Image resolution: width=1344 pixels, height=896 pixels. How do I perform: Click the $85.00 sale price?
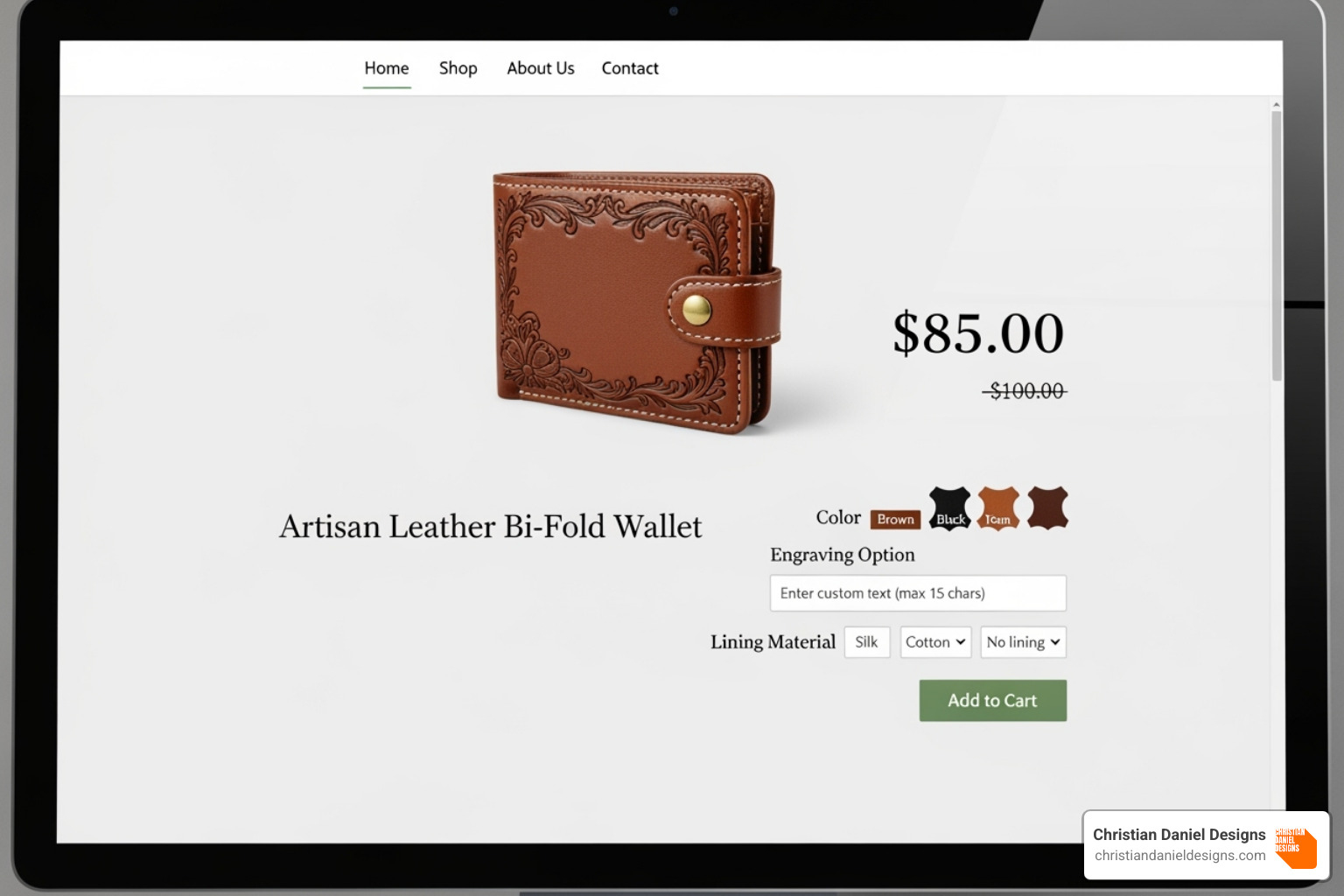pos(978,333)
